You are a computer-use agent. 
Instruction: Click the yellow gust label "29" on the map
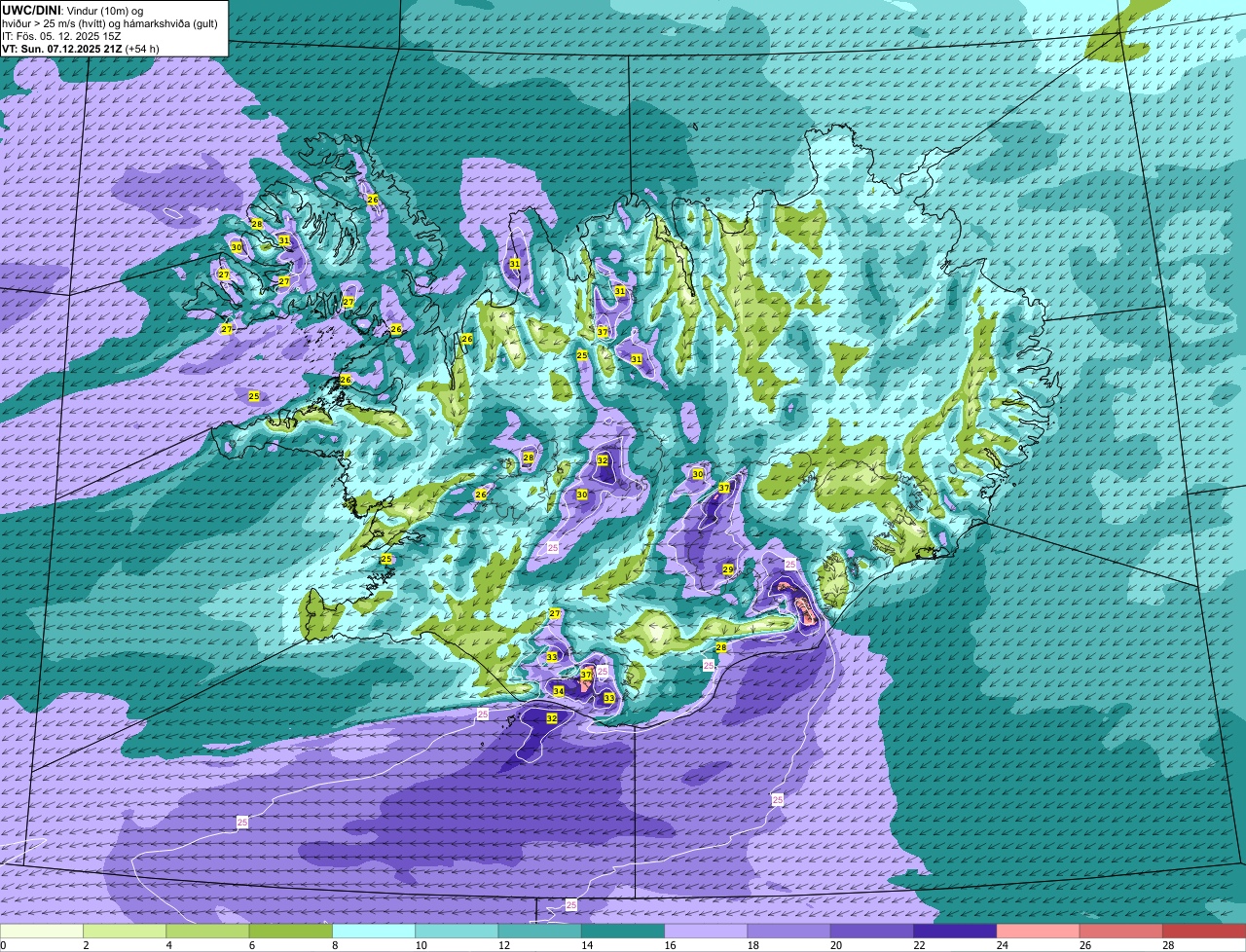728,569
